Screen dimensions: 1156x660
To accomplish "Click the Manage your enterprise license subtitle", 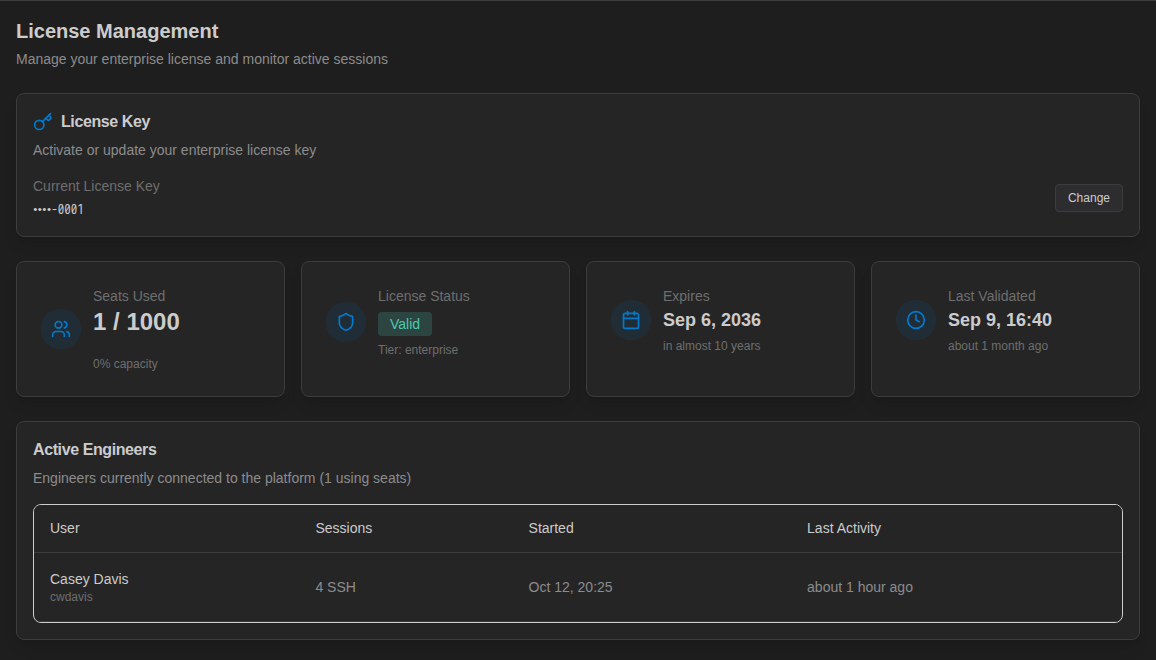I will click(202, 59).
